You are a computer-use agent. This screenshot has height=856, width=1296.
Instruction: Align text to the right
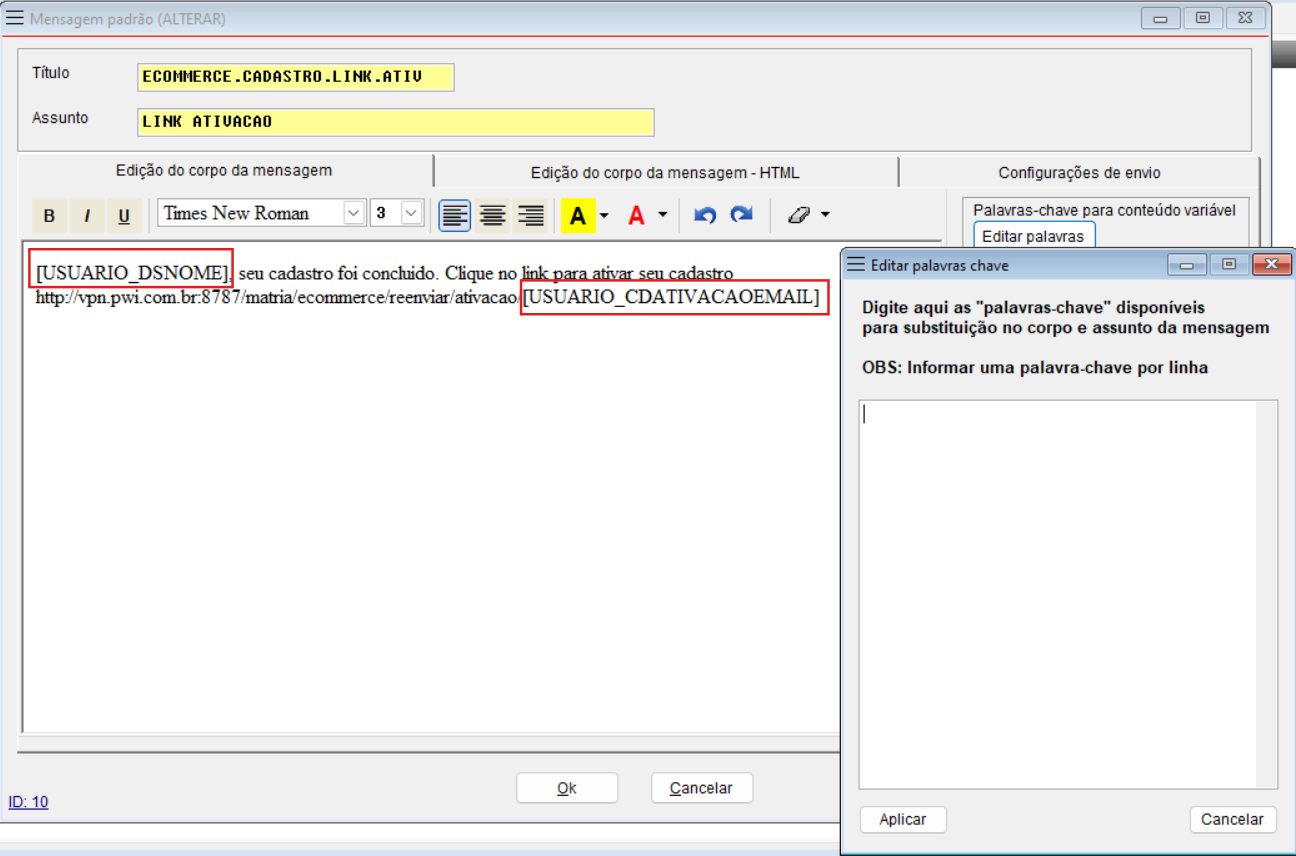[530, 215]
